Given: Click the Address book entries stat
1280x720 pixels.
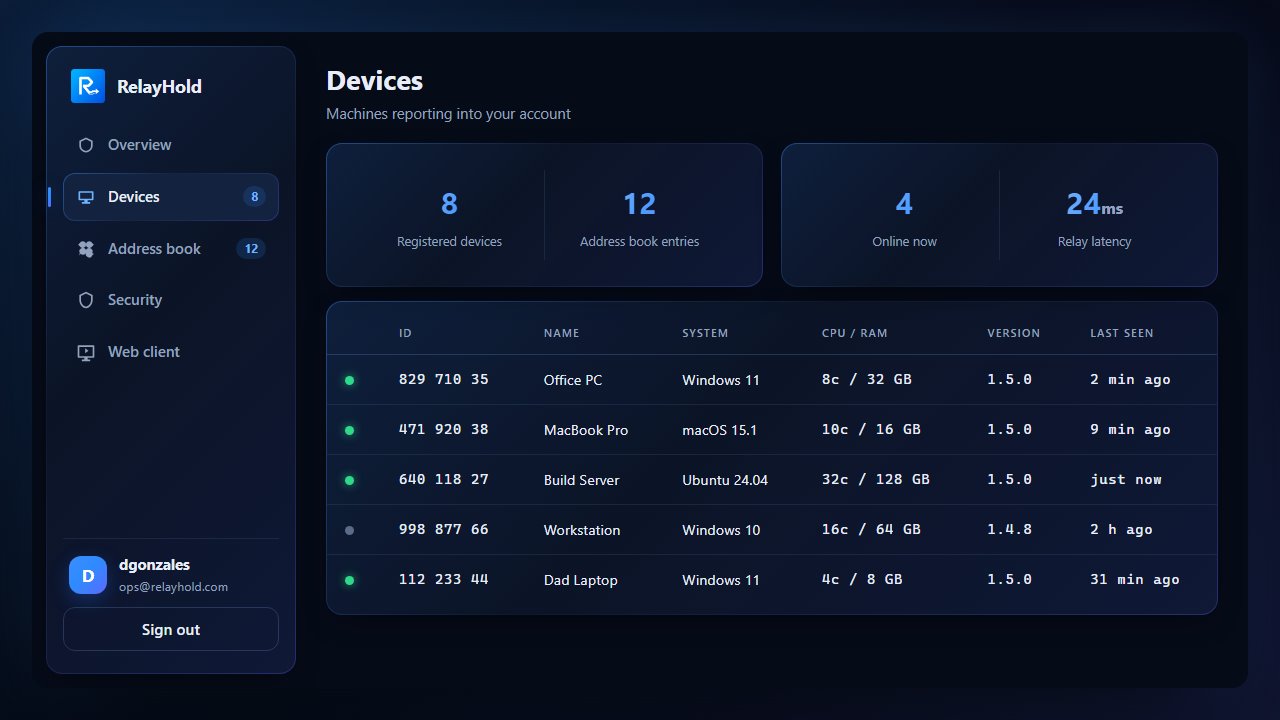Looking at the screenshot, I should tap(640, 216).
